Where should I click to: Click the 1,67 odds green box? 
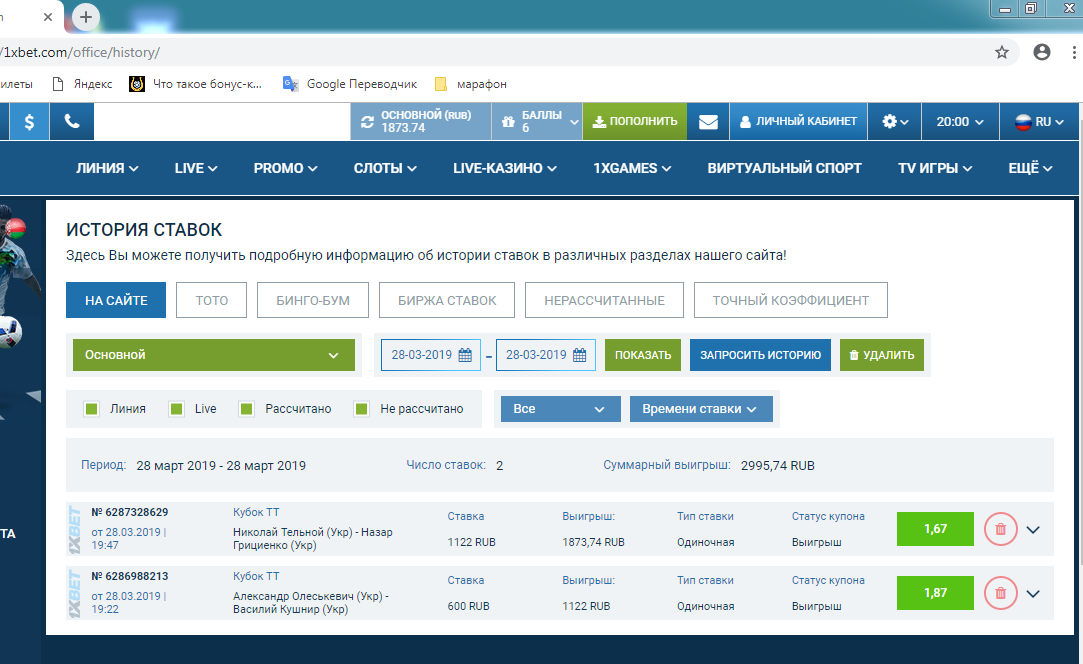point(935,529)
